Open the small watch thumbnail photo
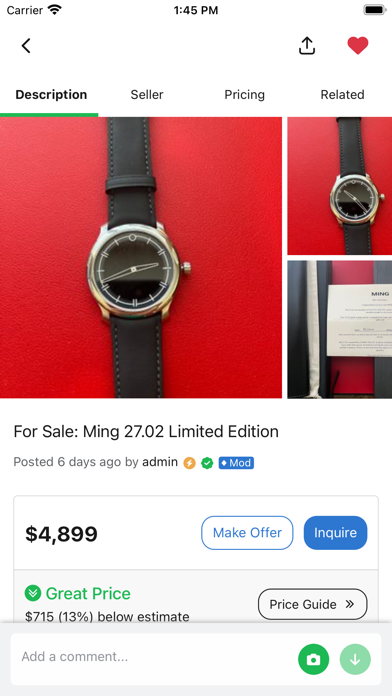 pos(340,186)
